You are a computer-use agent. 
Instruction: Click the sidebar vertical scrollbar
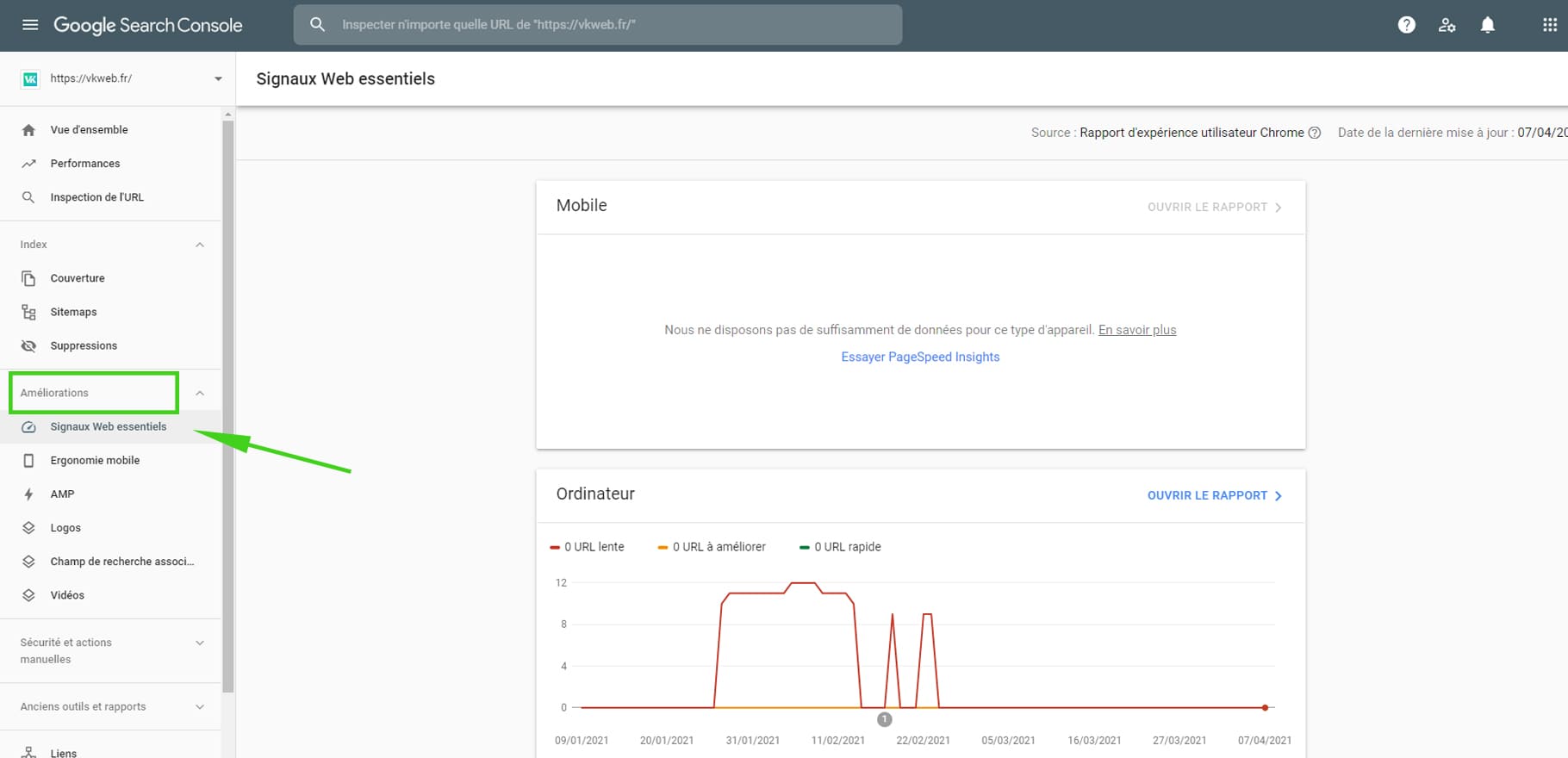pos(228,405)
